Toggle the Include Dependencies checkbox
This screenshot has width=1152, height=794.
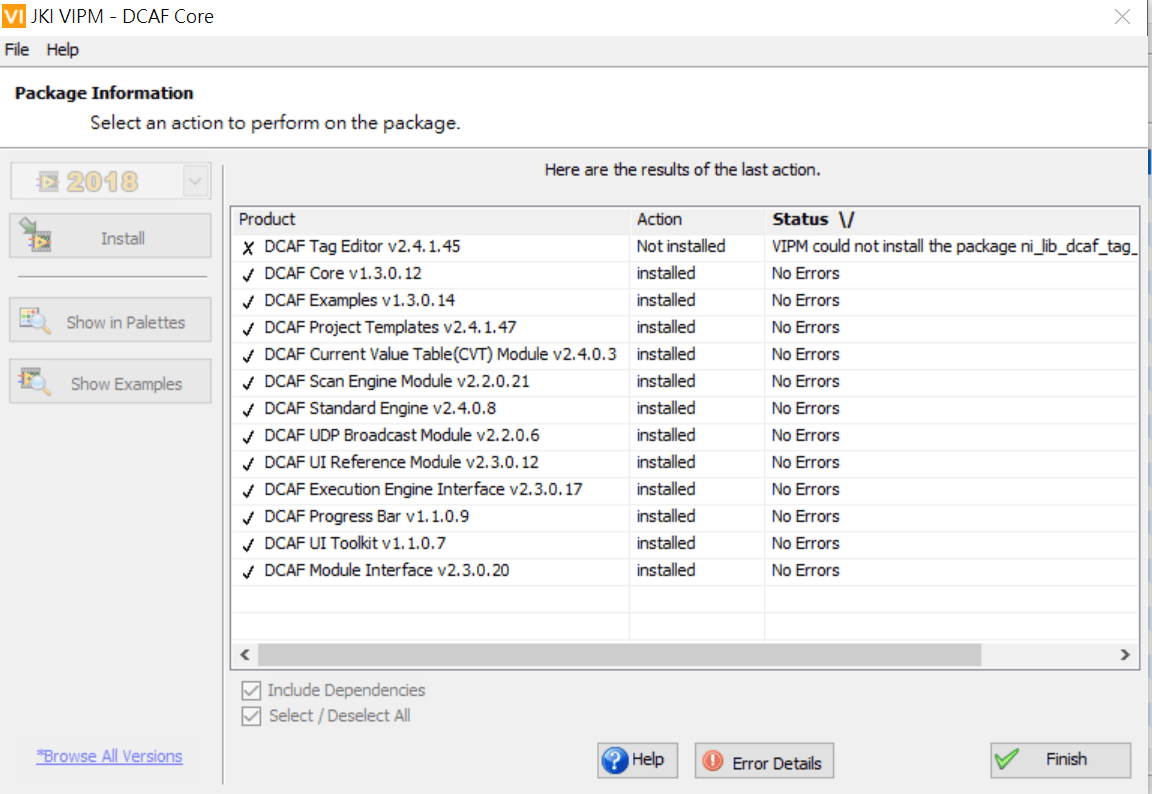click(250, 689)
